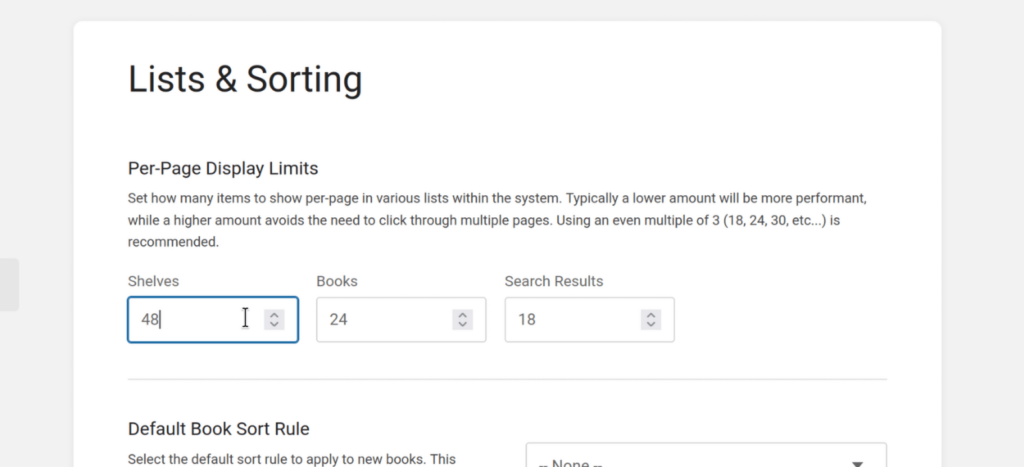
Task: Click the "Shelves" field label
Action: tap(153, 281)
